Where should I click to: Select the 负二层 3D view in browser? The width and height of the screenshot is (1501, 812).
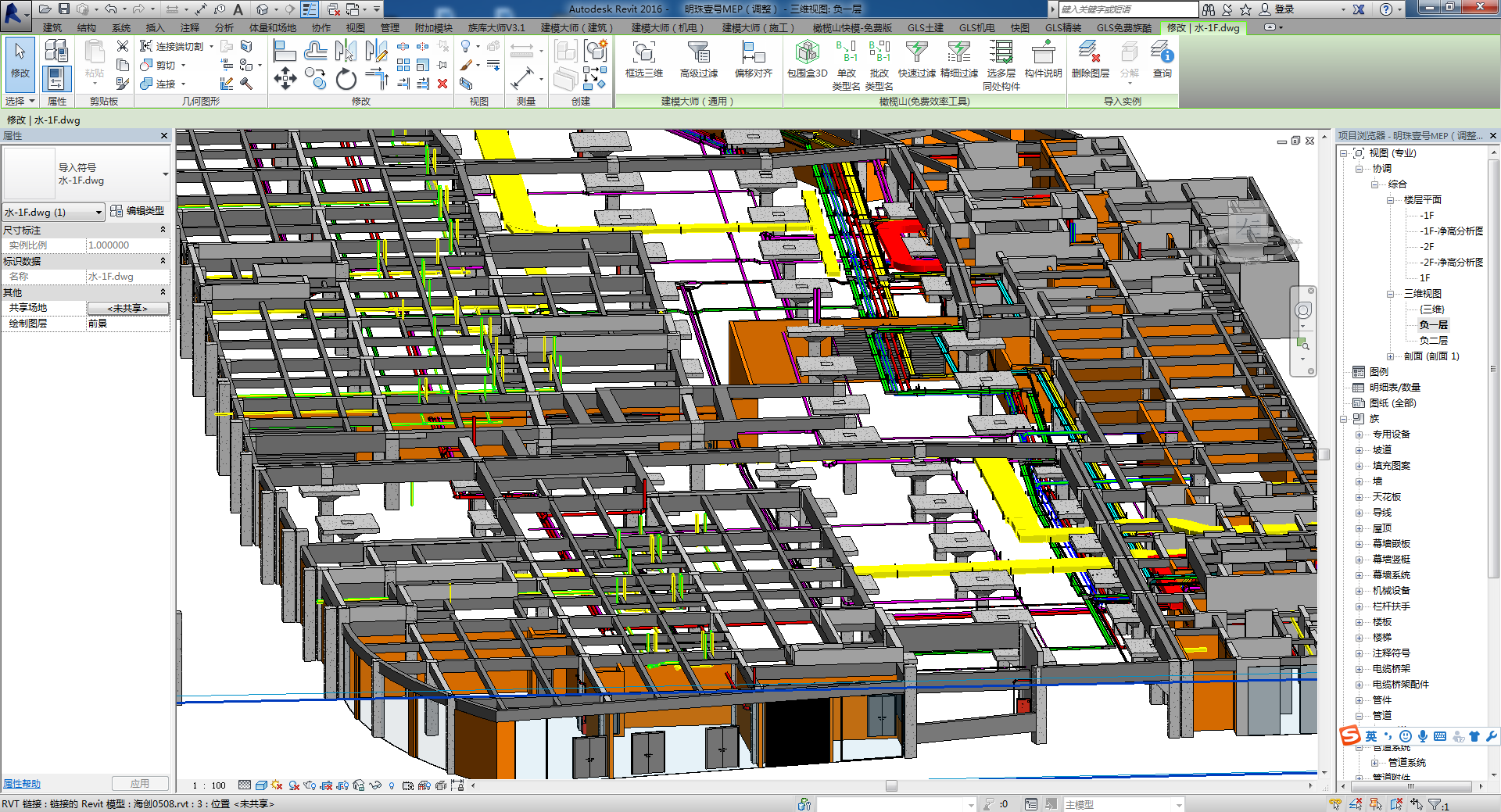point(1434,341)
